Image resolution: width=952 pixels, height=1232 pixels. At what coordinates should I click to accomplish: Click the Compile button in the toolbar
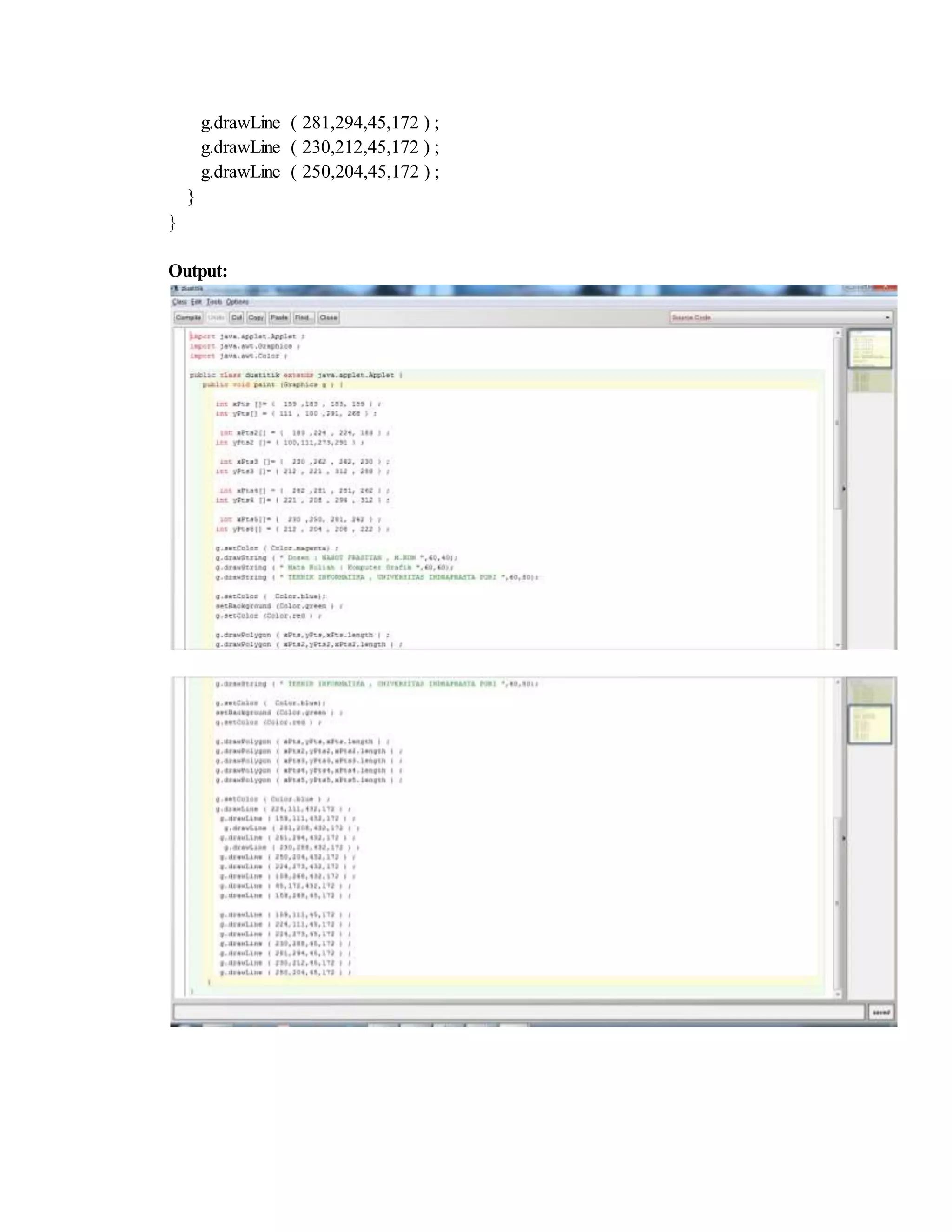click(x=188, y=318)
